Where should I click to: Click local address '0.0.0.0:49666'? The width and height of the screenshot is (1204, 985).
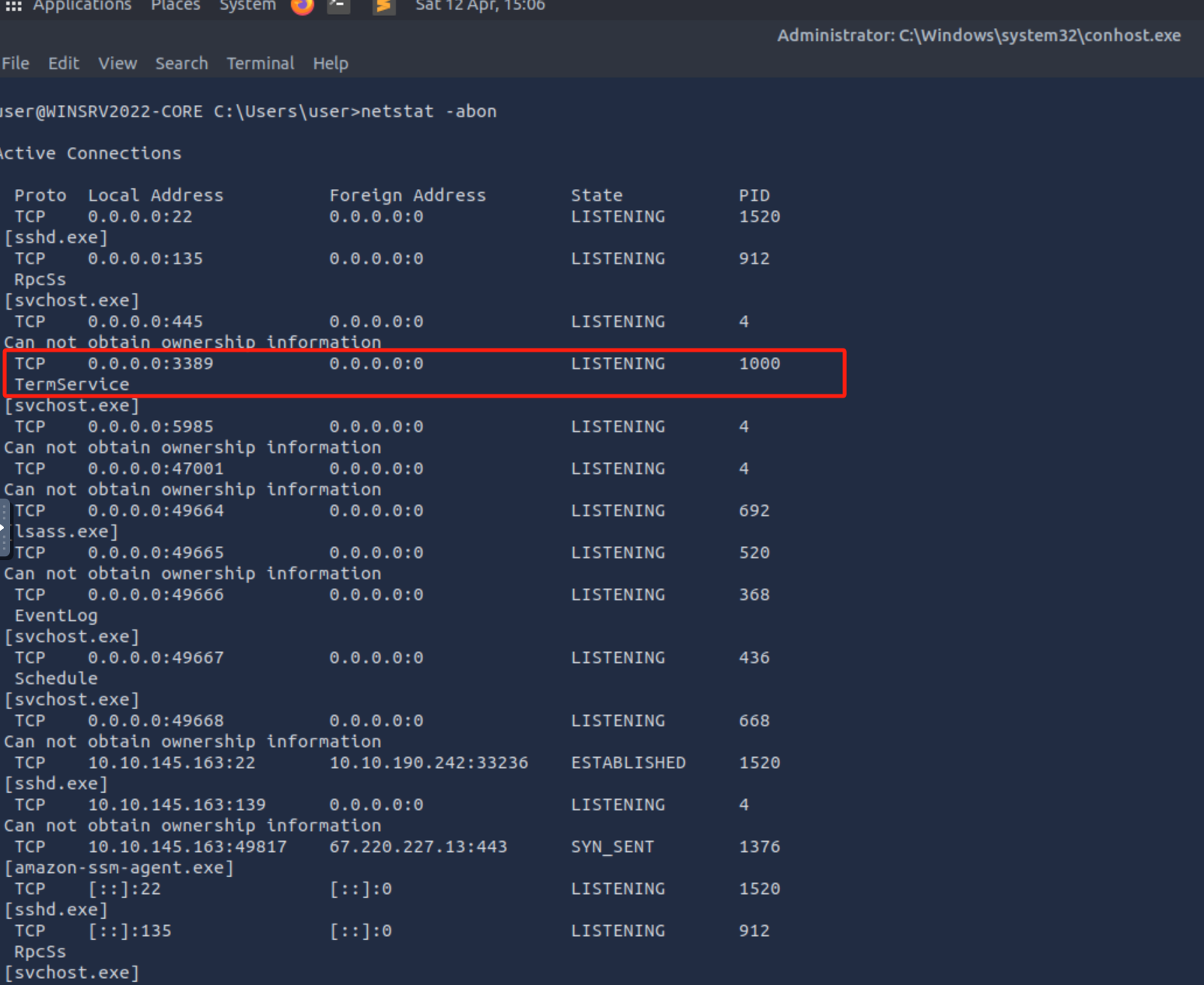tap(156, 594)
